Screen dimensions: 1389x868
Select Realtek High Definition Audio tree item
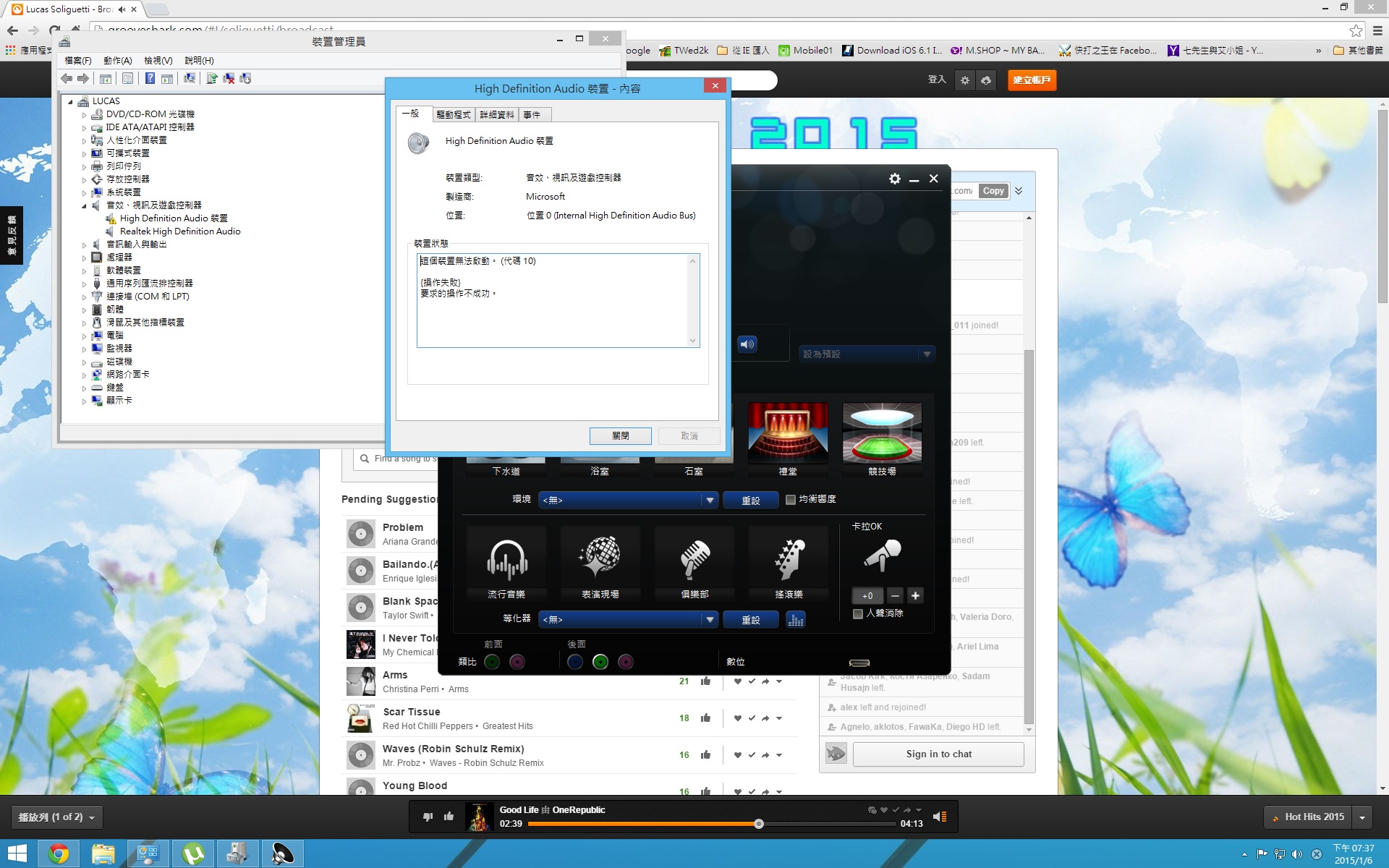[180, 231]
